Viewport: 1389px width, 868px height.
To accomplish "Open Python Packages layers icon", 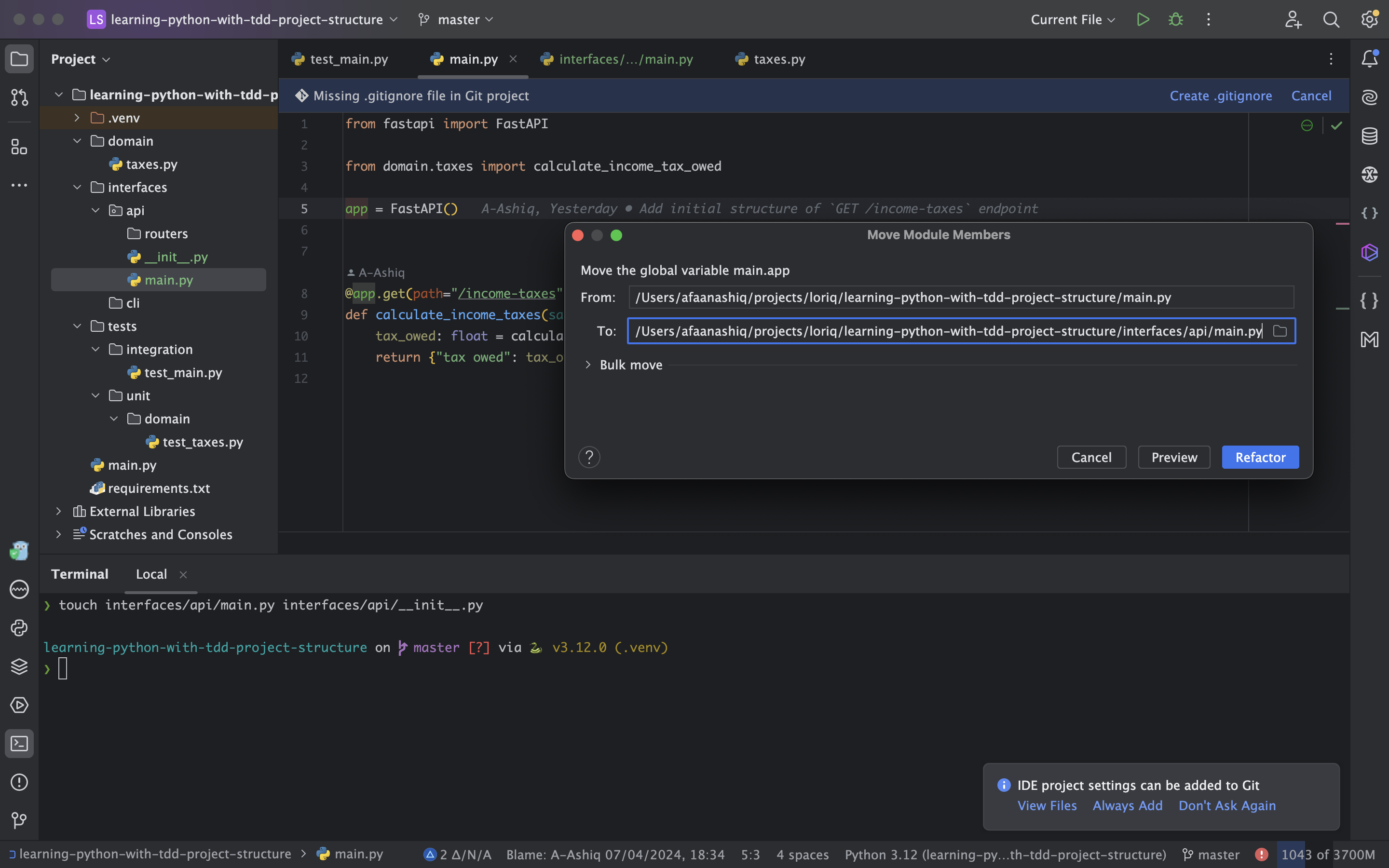I will point(19,666).
